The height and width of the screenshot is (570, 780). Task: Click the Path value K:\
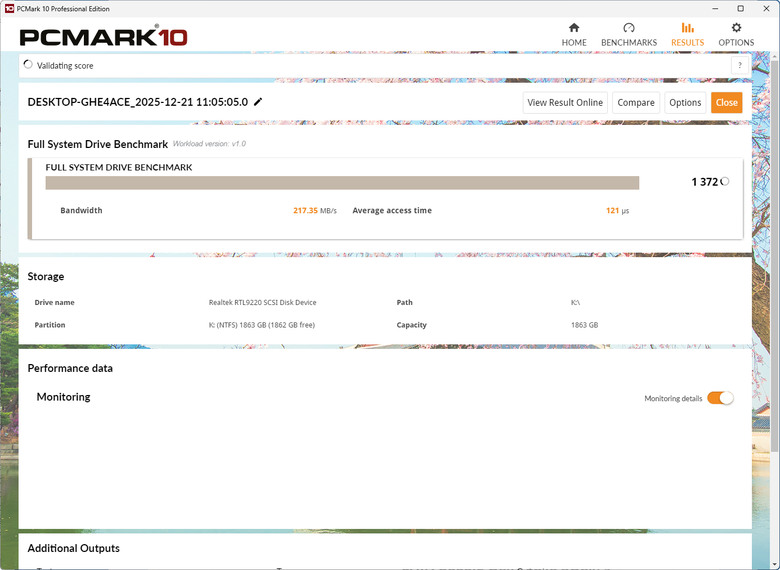(x=576, y=302)
